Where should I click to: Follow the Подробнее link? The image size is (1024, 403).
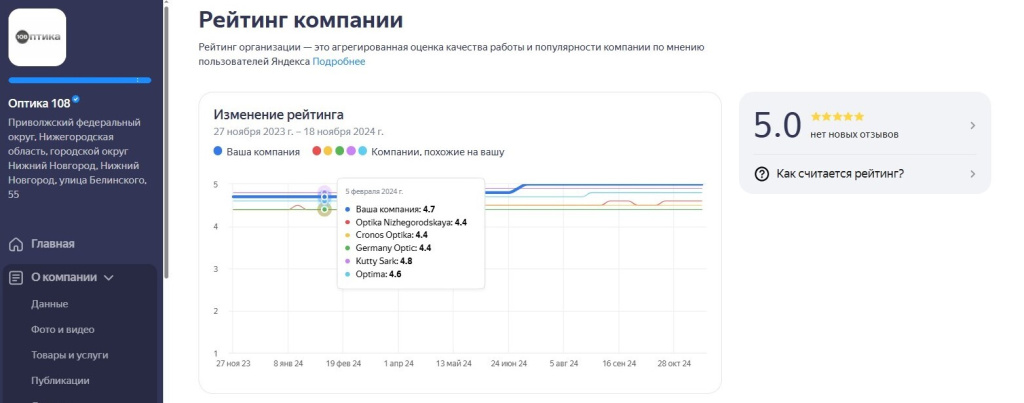tap(339, 61)
